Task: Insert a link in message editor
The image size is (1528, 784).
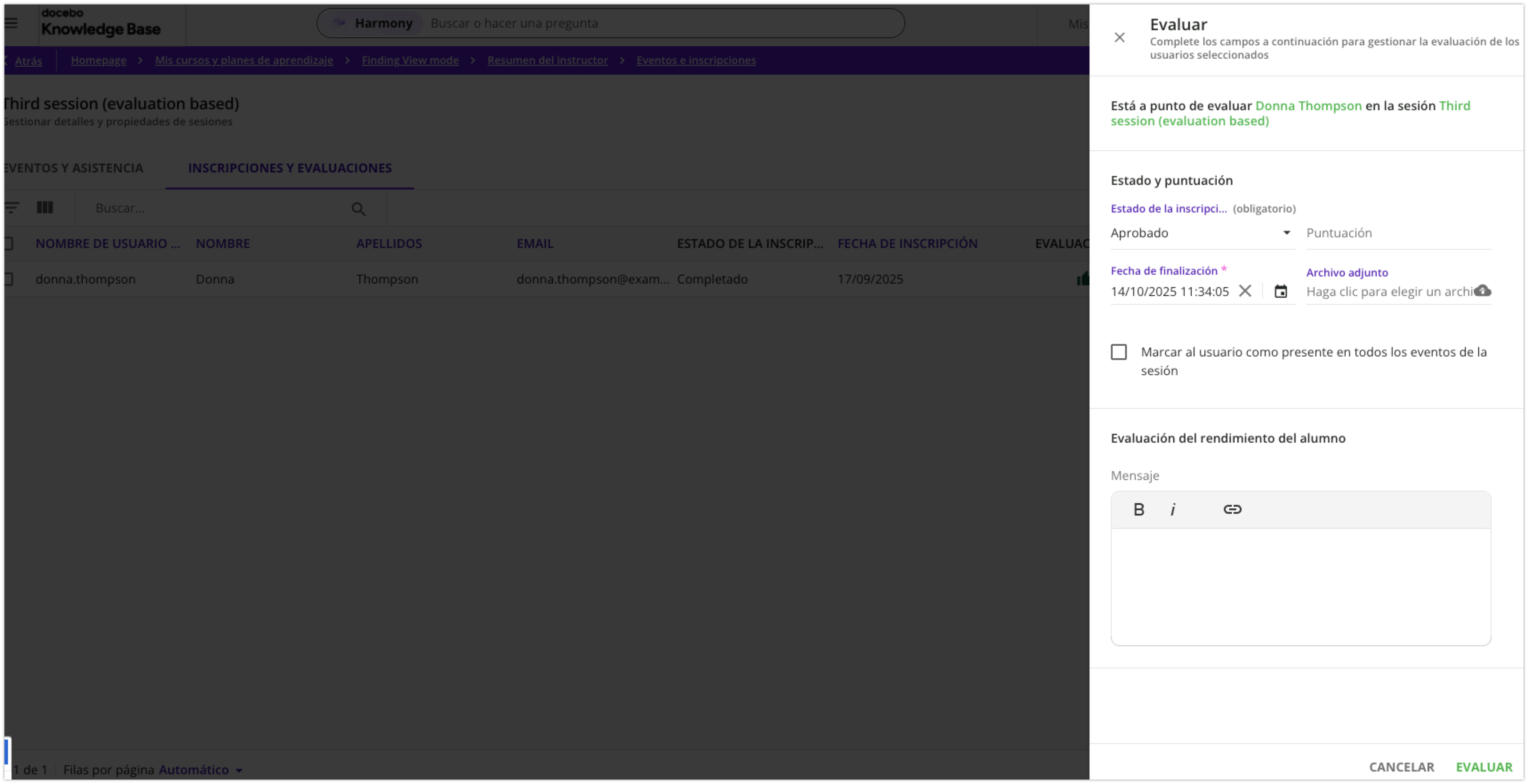Action: click(1232, 509)
